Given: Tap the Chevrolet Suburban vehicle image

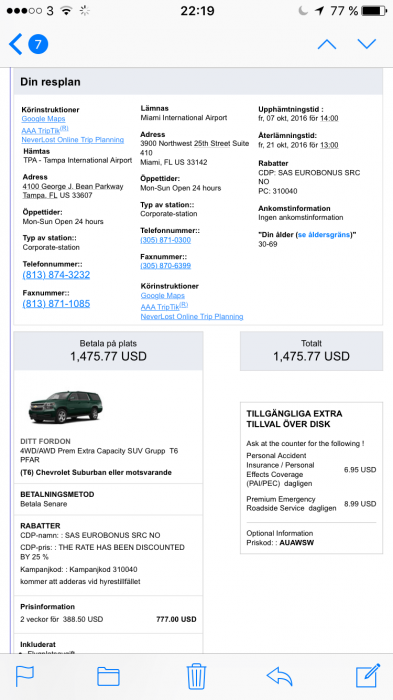Looking at the screenshot, I should point(66,407).
